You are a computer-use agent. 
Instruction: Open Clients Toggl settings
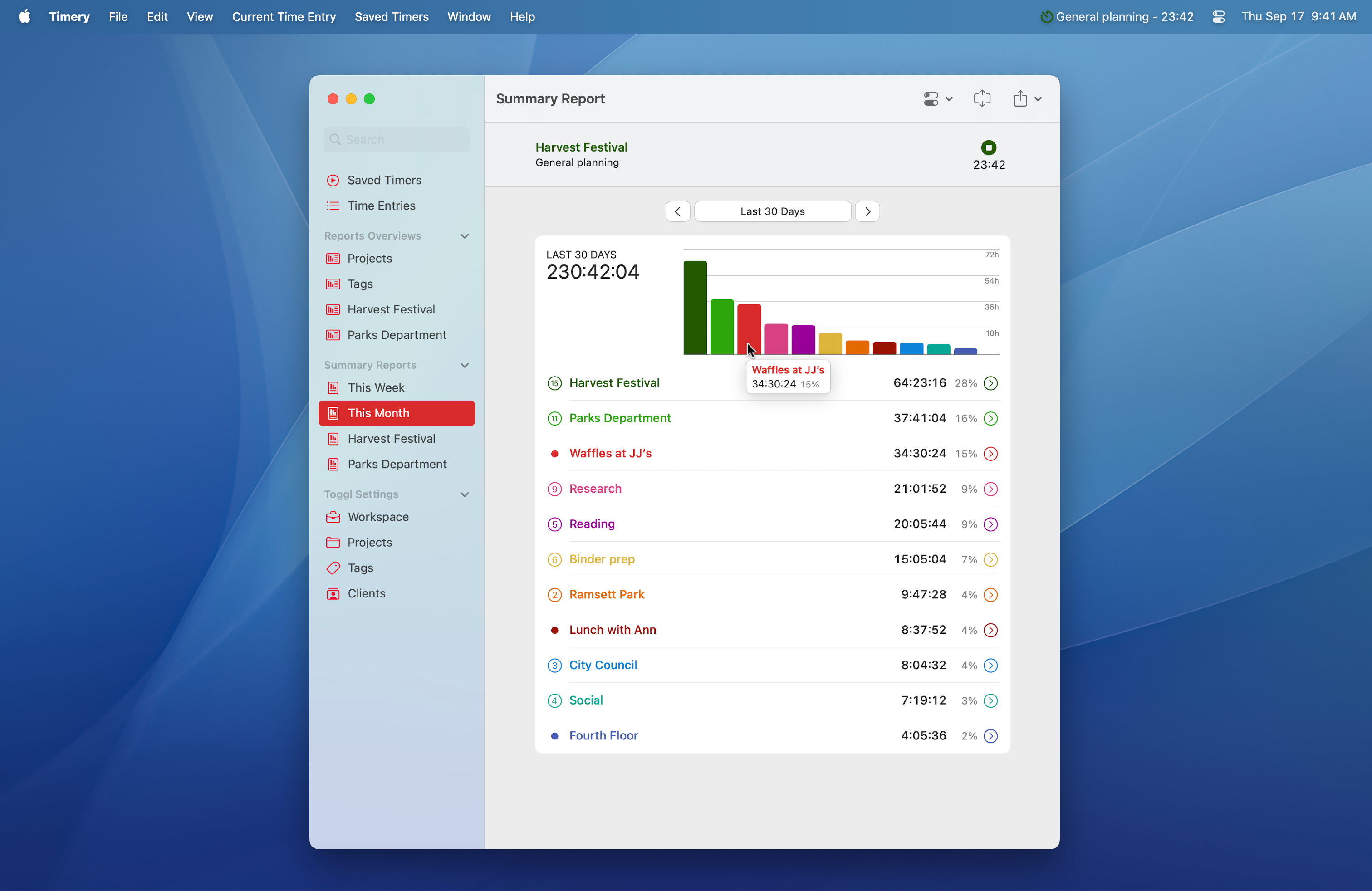click(397, 593)
